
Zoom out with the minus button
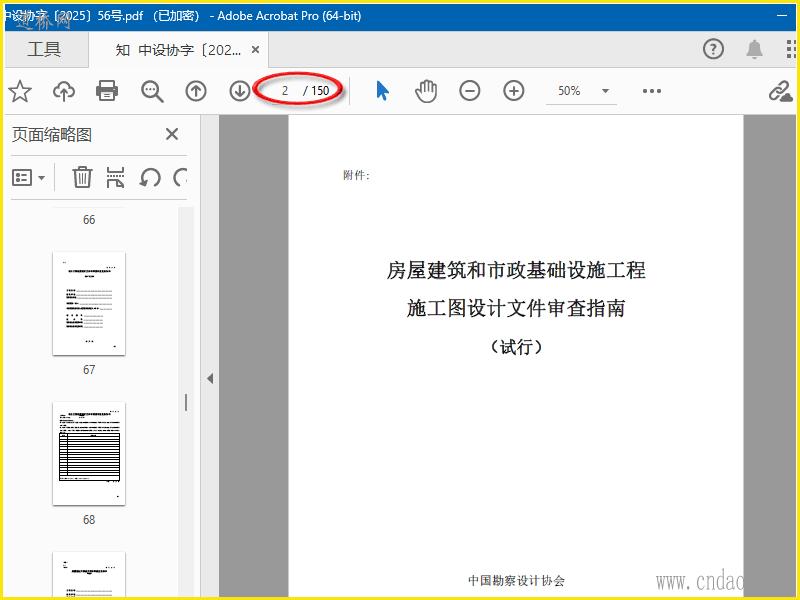469,91
